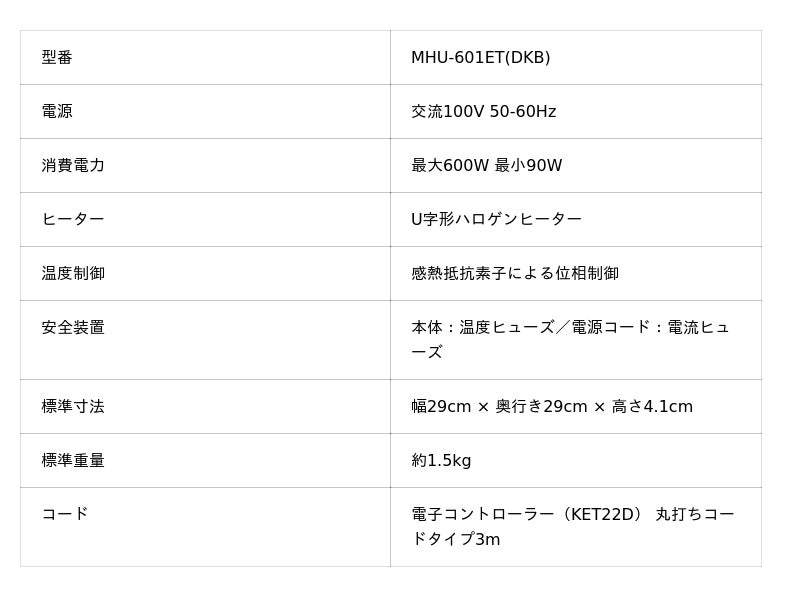Click the コード label in left column
Image resolution: width=800 pixels, height=597 pixels.
coord(65,514)
